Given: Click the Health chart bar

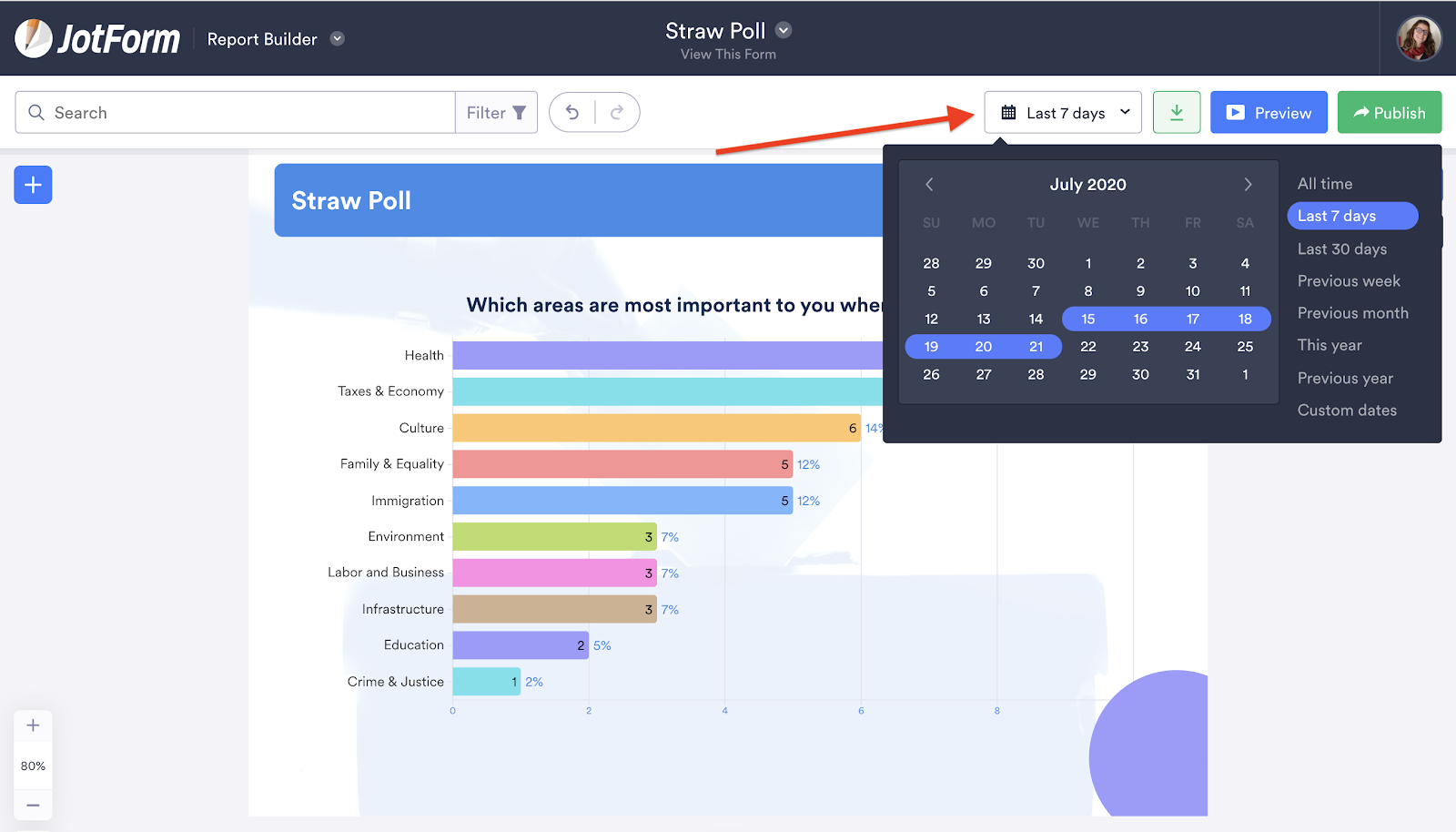Looking at the screenshot, I should coord(668,355).
